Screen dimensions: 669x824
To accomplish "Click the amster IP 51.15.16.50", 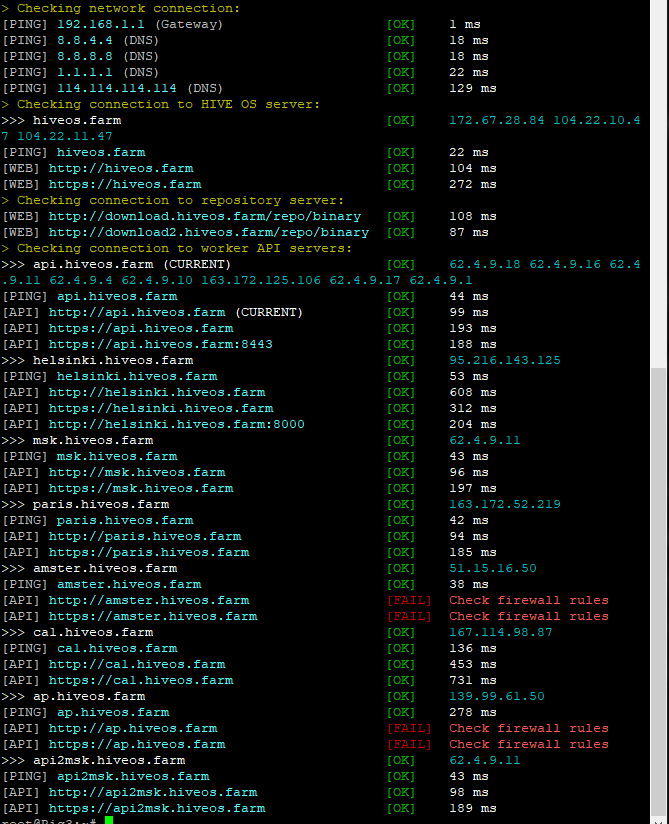I will (x=493, y=569).
